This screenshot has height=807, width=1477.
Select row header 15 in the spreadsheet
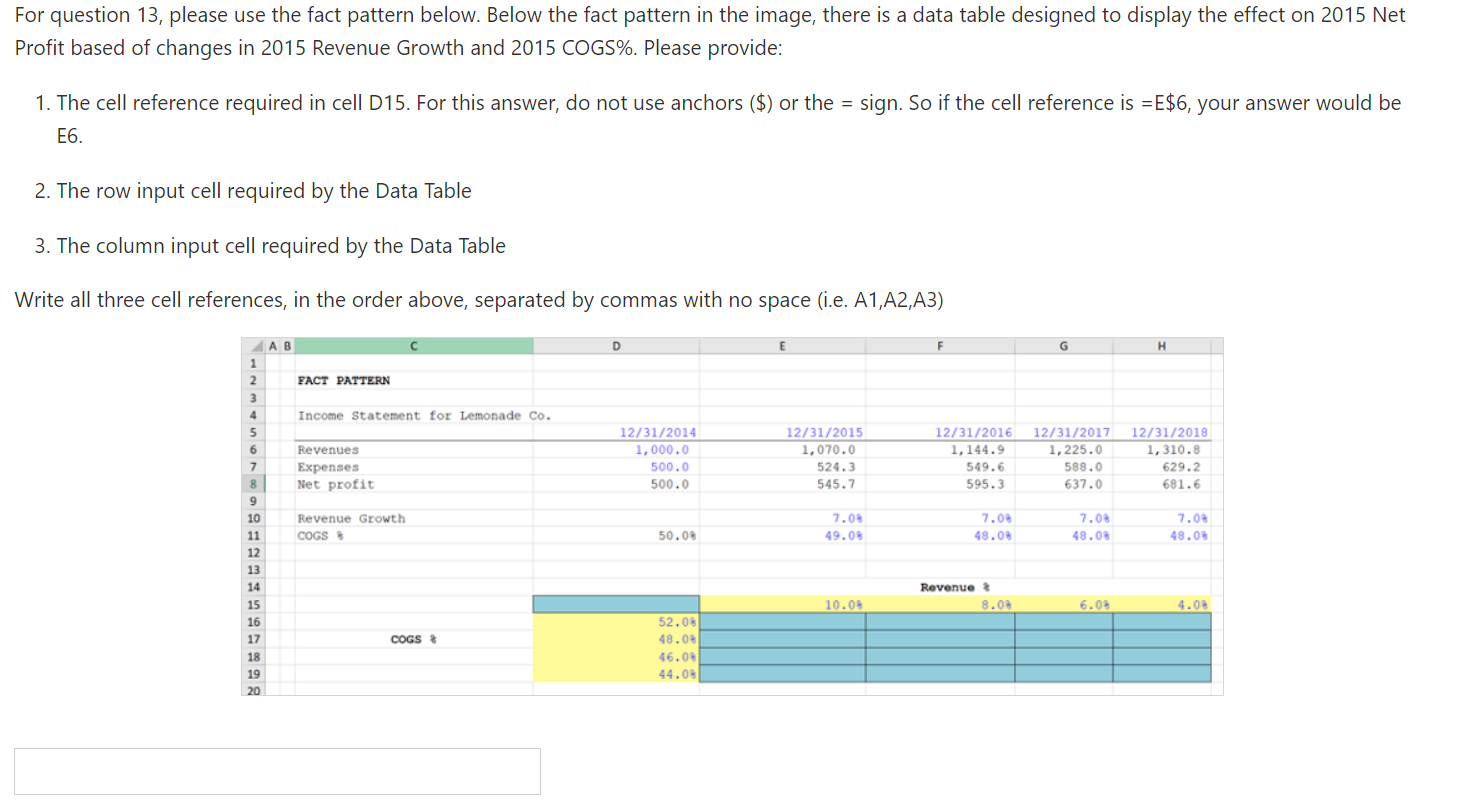[253, 604]
